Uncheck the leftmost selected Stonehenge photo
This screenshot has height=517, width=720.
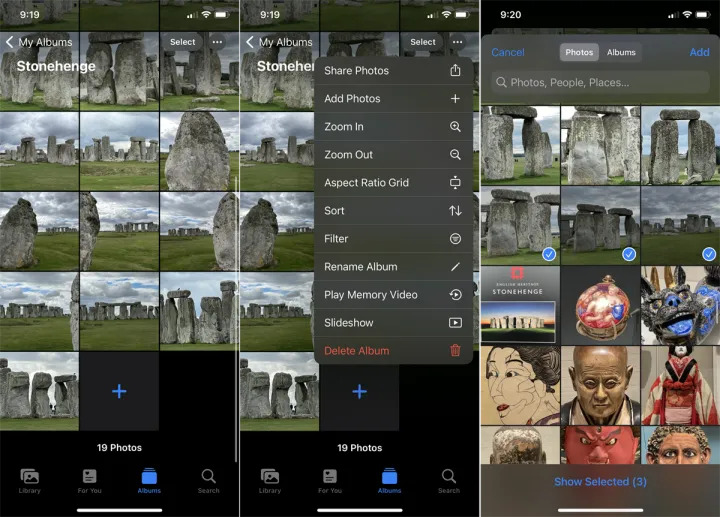520,225
